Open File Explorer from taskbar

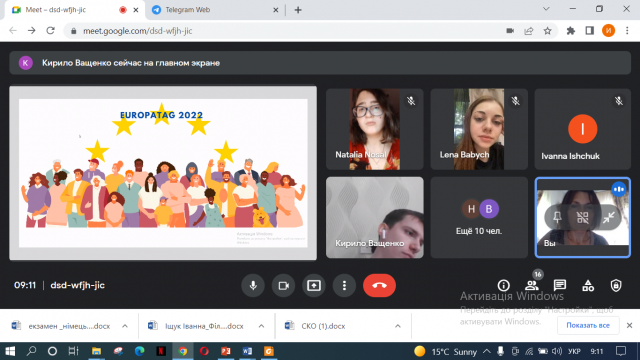pyautogui.click(x=96, y=351)
